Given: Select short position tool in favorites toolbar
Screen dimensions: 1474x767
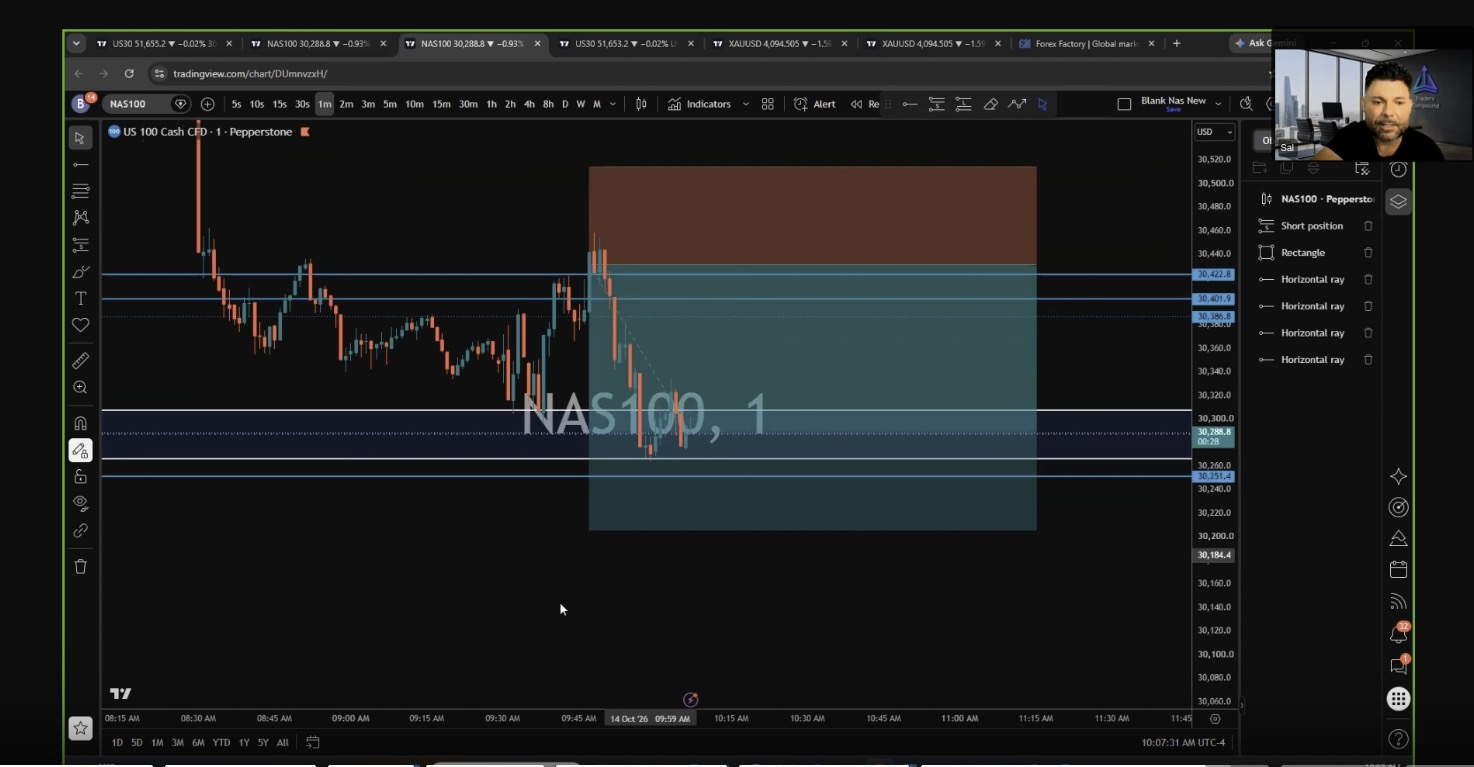Looking at the screenshot, I should tap(936, 104).
